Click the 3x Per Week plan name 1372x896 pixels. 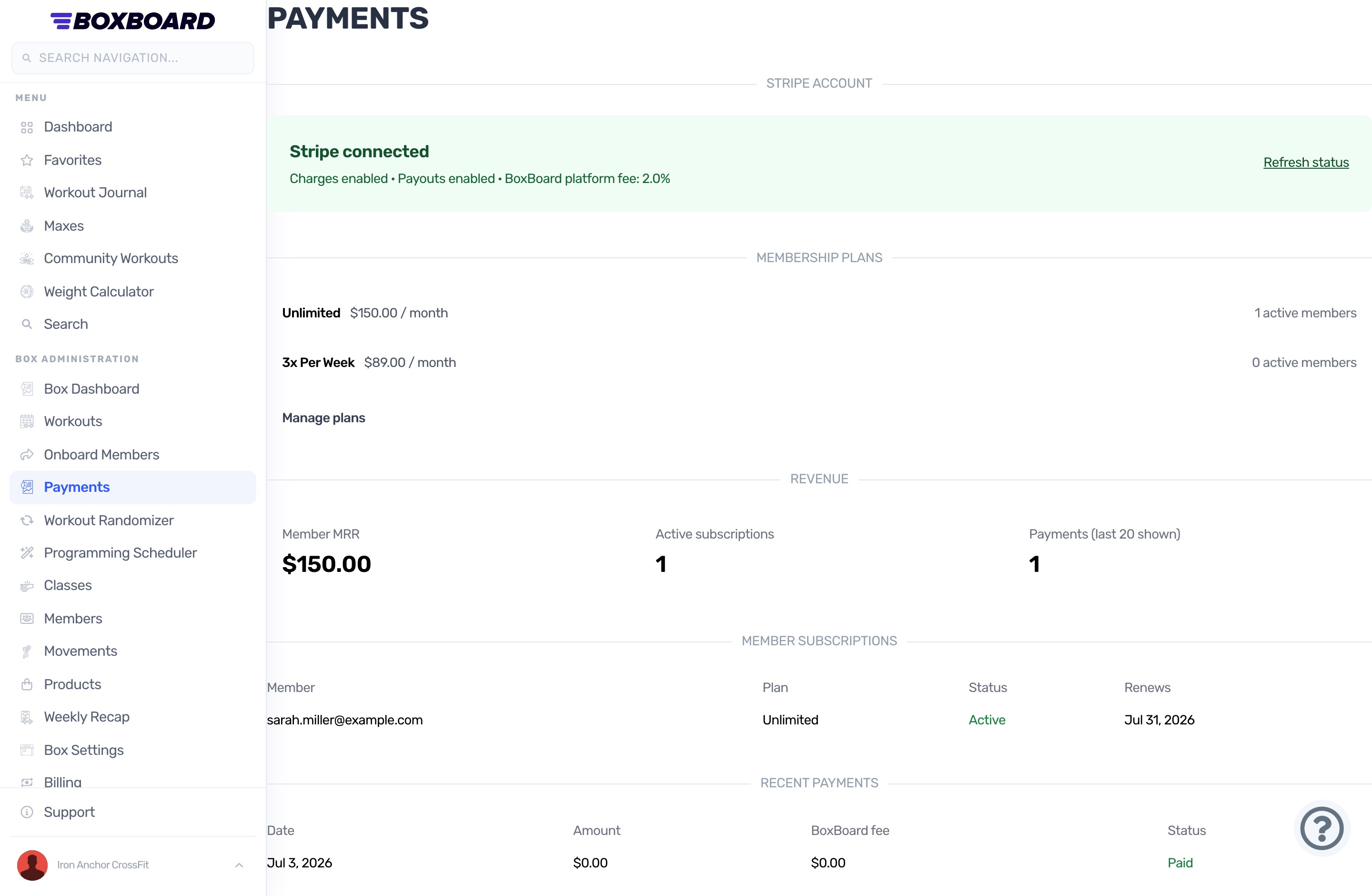[318, 363]
